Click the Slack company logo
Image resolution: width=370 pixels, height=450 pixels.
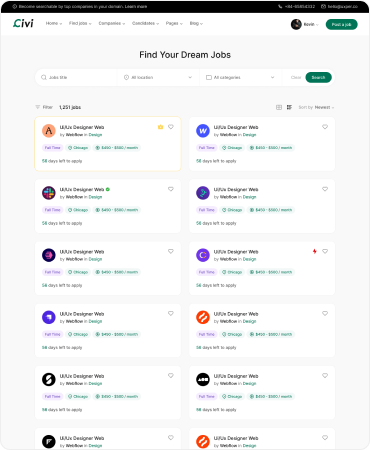(49, 193)
